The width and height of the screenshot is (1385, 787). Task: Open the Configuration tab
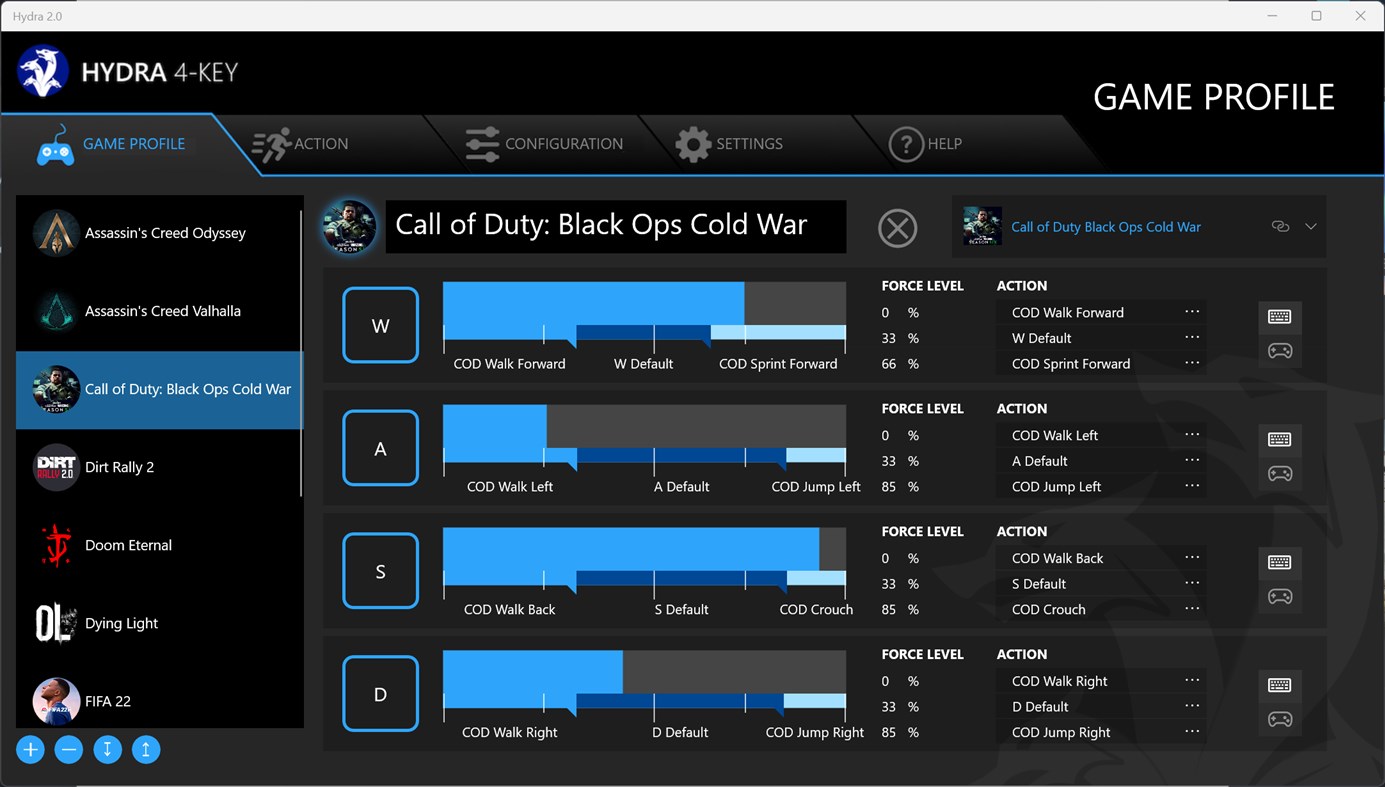545,143
